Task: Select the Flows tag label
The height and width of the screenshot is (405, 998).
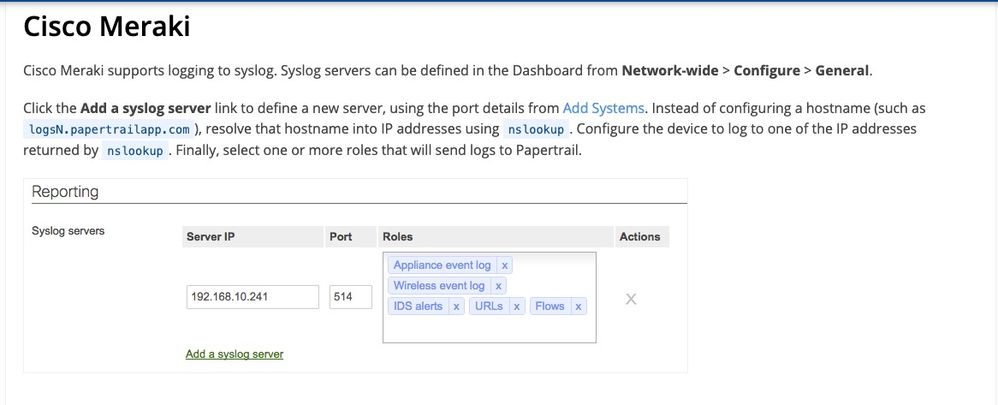Action: point(550,306)
